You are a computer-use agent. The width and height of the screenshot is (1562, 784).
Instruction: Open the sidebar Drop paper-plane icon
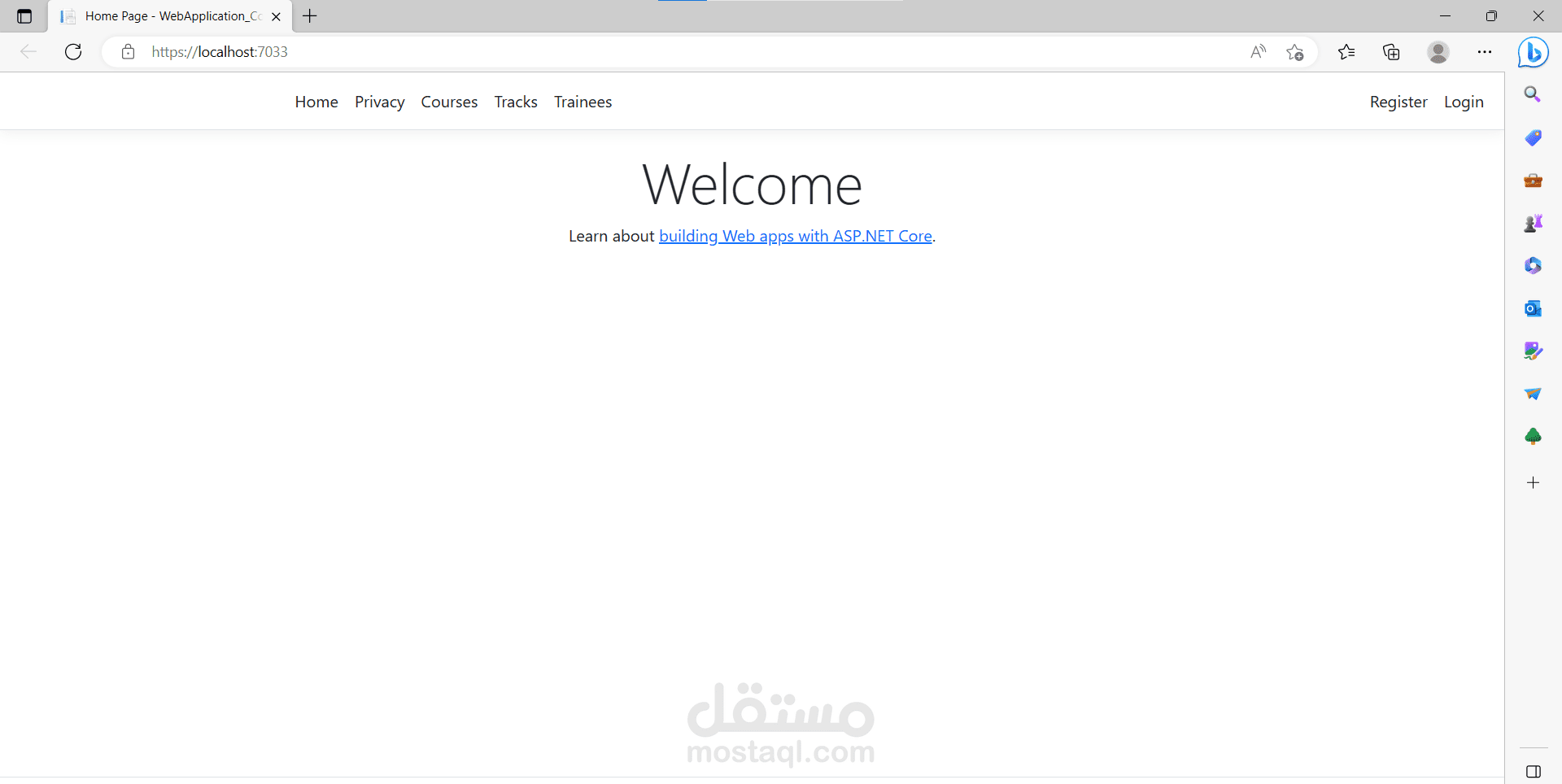[1533, 394]
